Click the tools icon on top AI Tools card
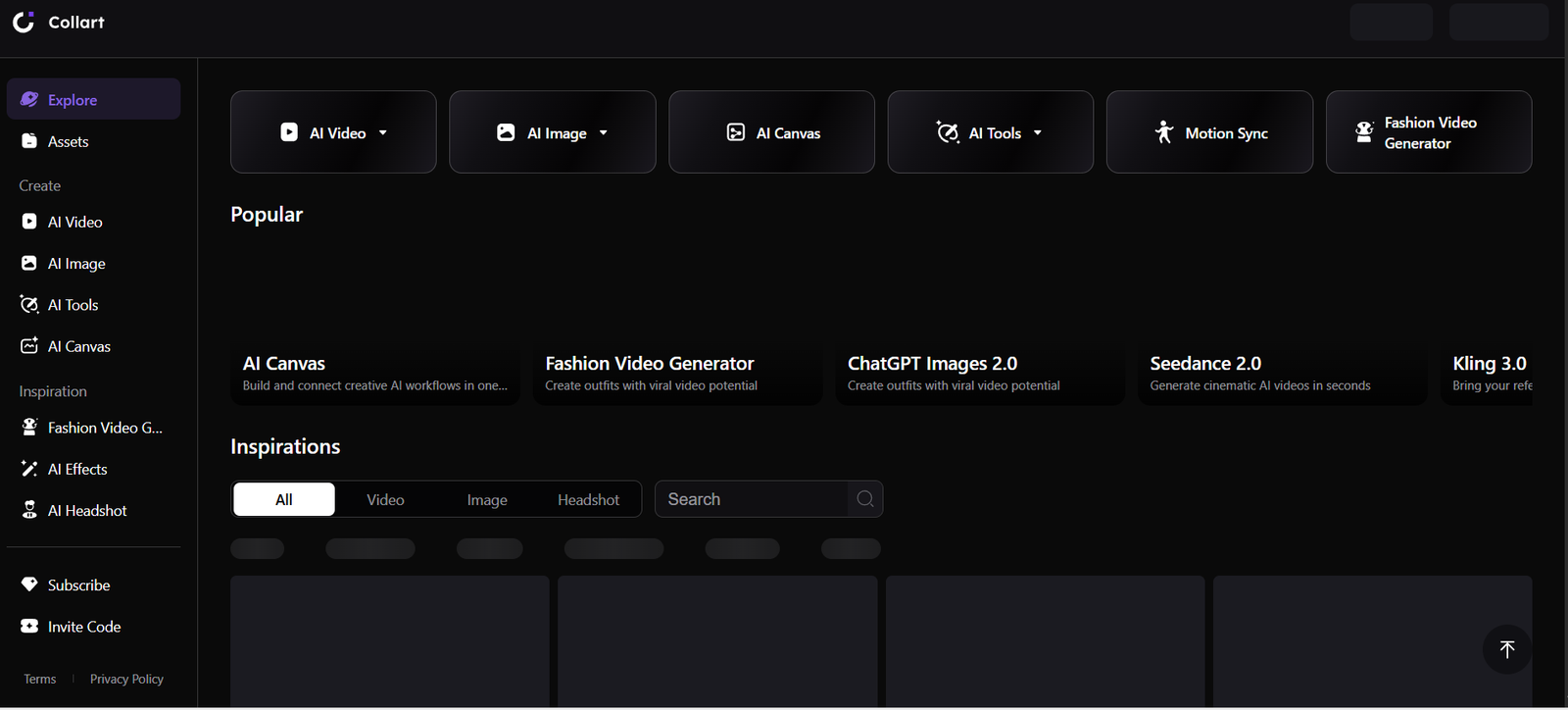1568x710 pixels. click(x=948, y=132)
